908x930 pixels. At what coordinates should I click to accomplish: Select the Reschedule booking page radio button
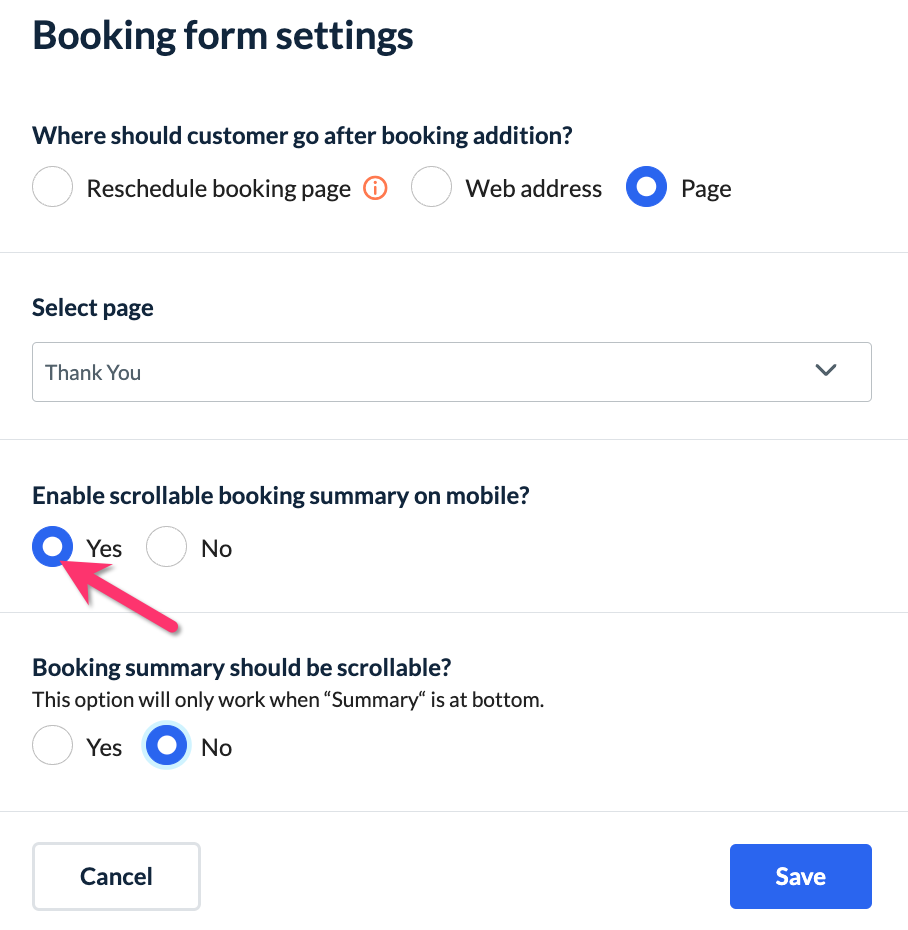pyautogui.click(x=53, y=188)
